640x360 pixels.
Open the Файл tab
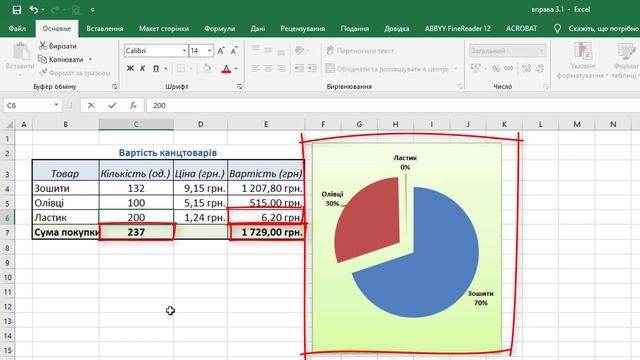tap(17, 29)
